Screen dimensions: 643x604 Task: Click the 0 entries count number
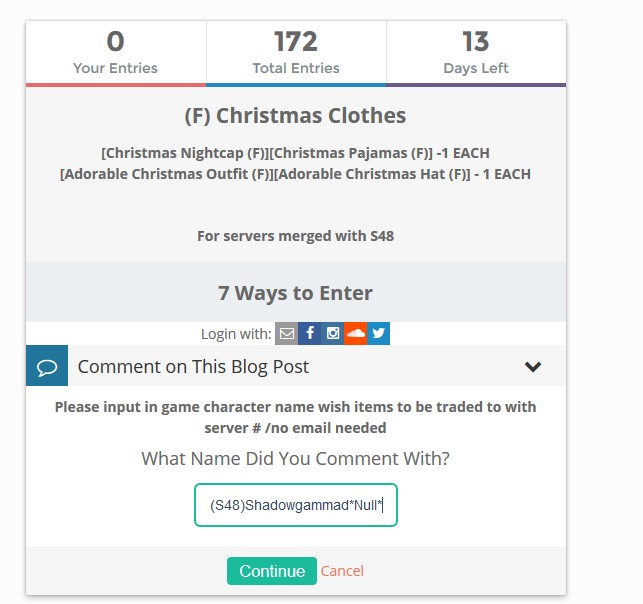point(115,41)
